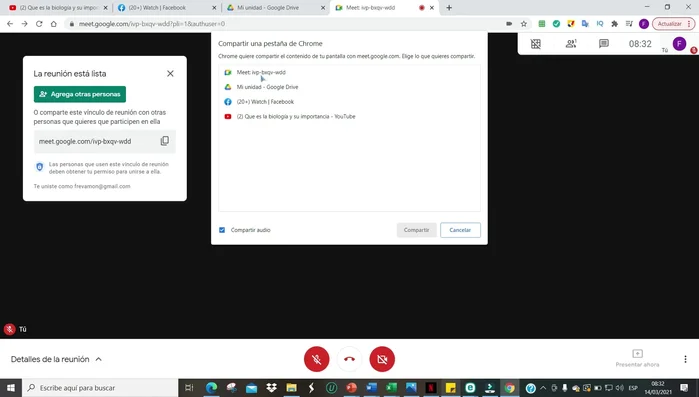
Task: Choose '(20+) Watch | Facebook' to share
Action: click(x=349, y=102)
